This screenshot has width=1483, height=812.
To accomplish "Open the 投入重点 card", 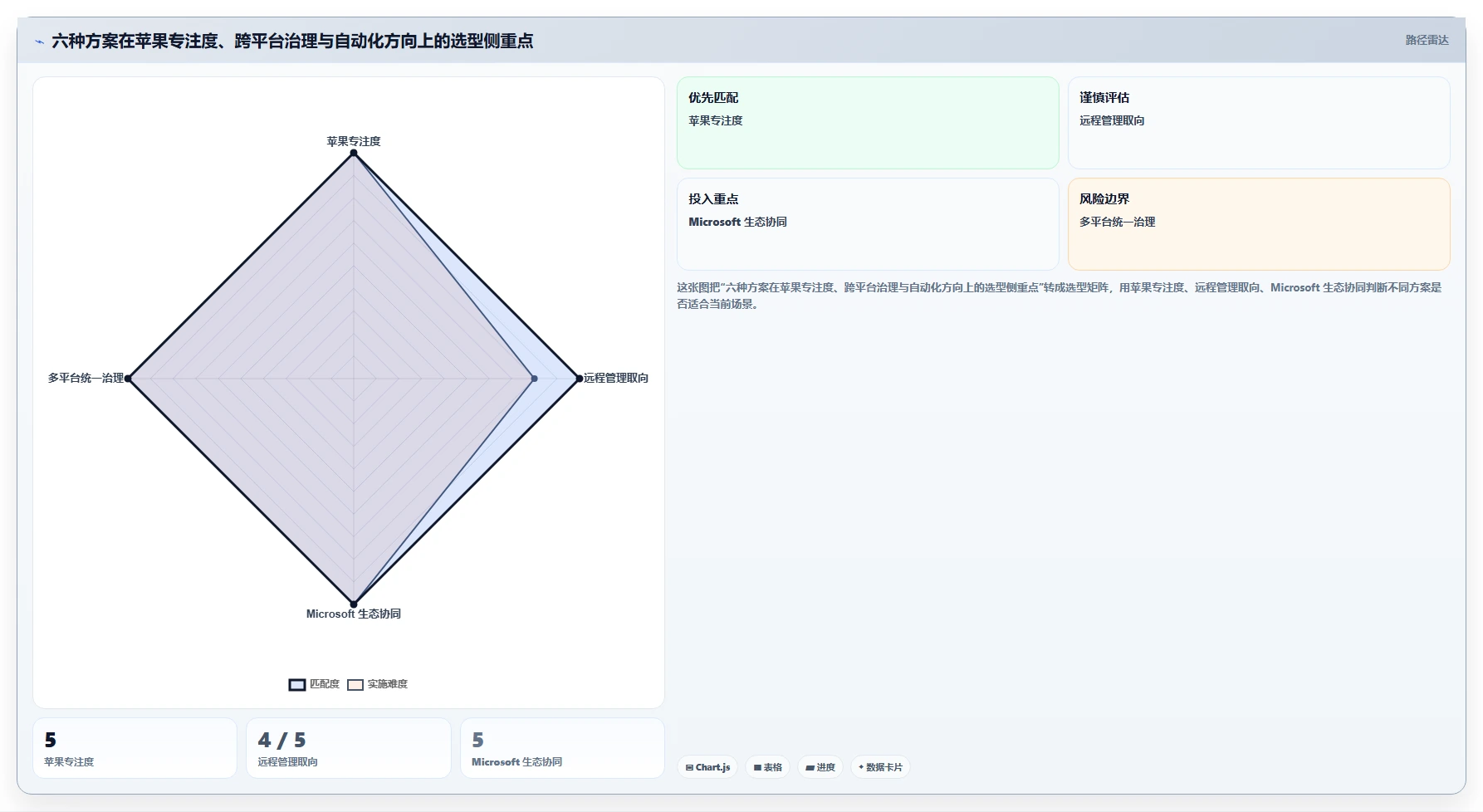I will [868, 224].
